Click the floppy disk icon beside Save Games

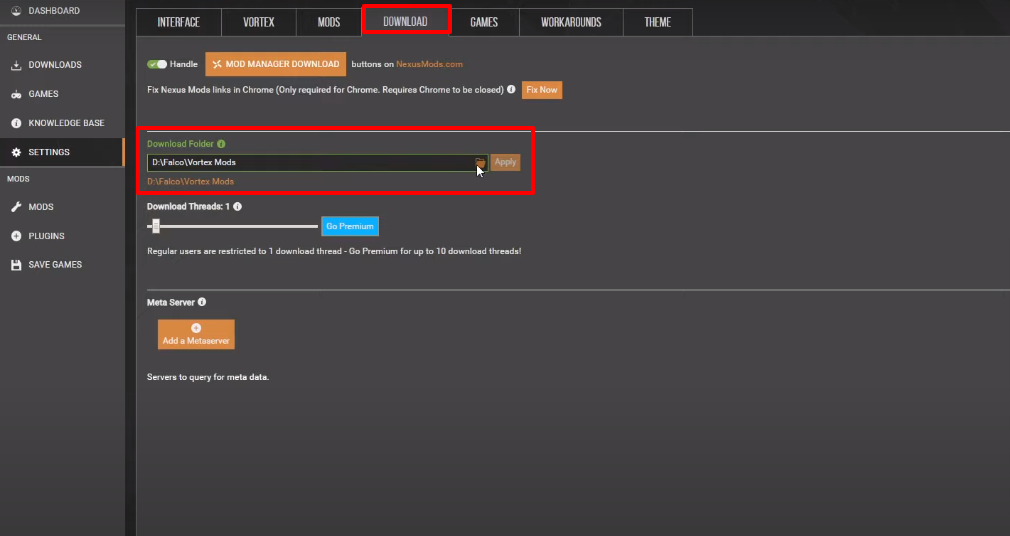click(x=16, y=265)
